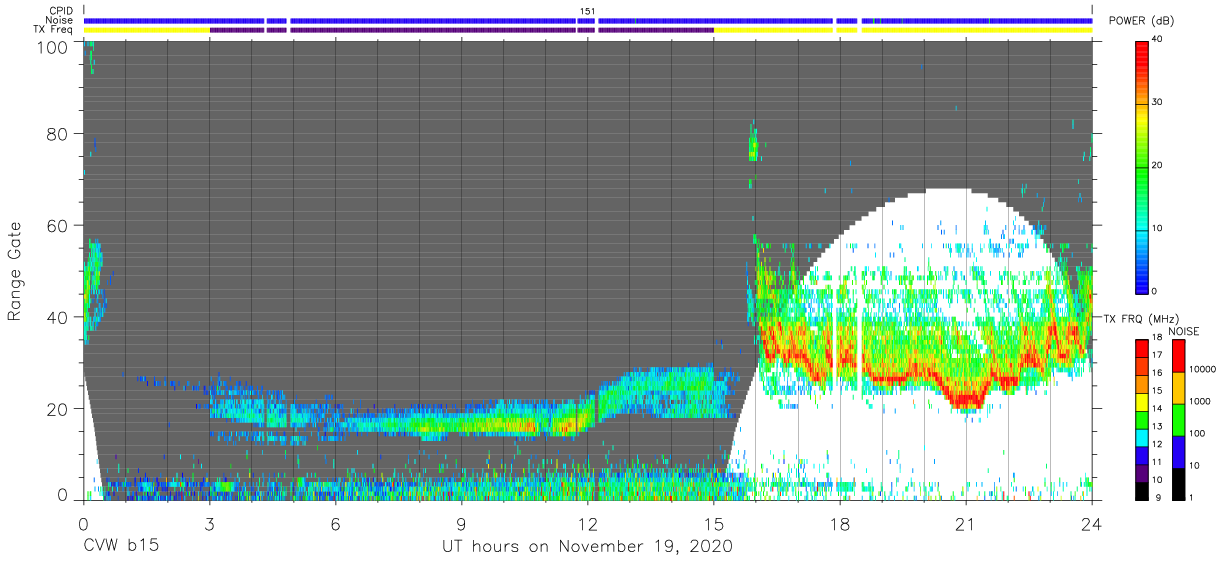Viewport: 1228px width, 567px height.
Task: Select the green NOISE 100 swatch
Action: 1177,420
